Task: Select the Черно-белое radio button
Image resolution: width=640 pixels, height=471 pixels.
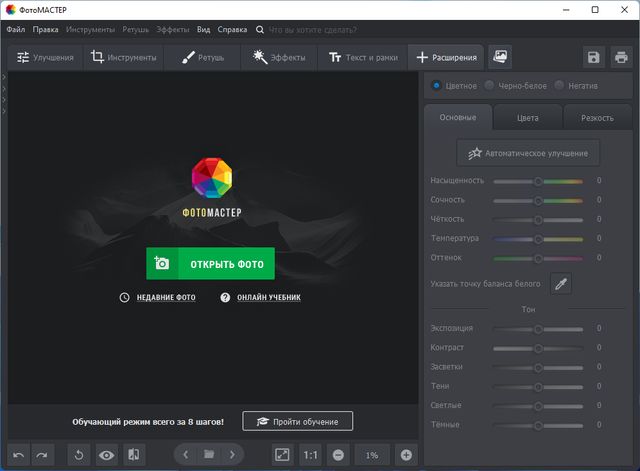Action: point(490,86)
